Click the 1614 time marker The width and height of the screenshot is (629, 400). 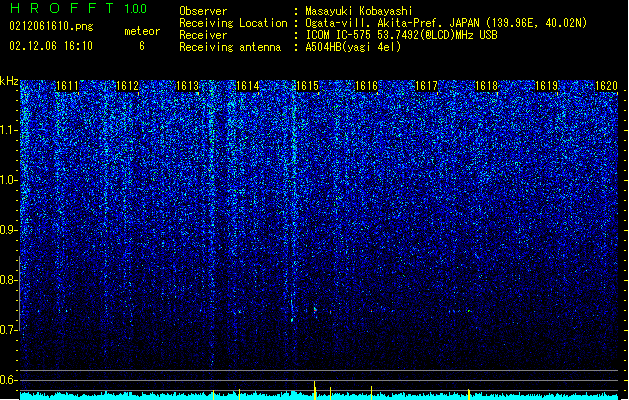pyautogui.click(x=248, y=86)
